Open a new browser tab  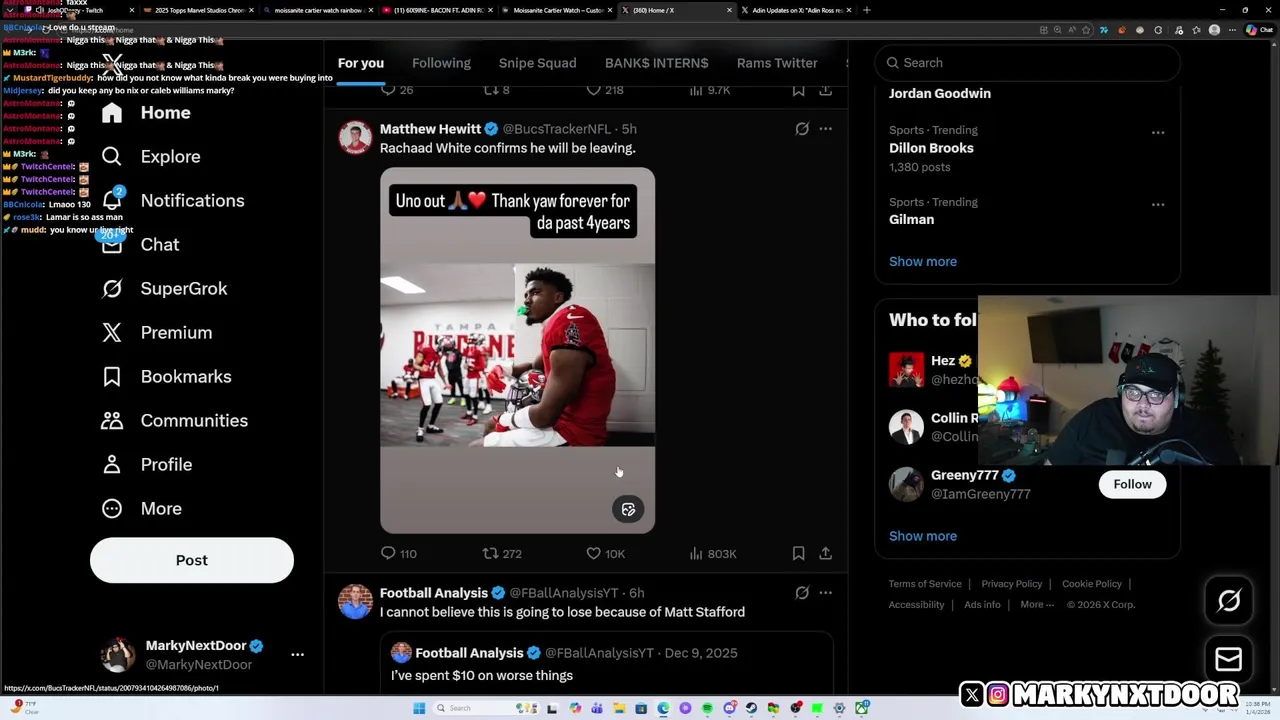866,10
